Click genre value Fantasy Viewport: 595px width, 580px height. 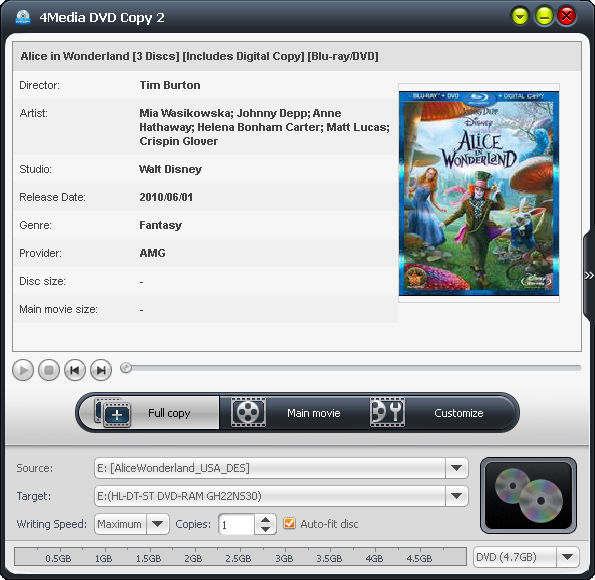point(161,225)
